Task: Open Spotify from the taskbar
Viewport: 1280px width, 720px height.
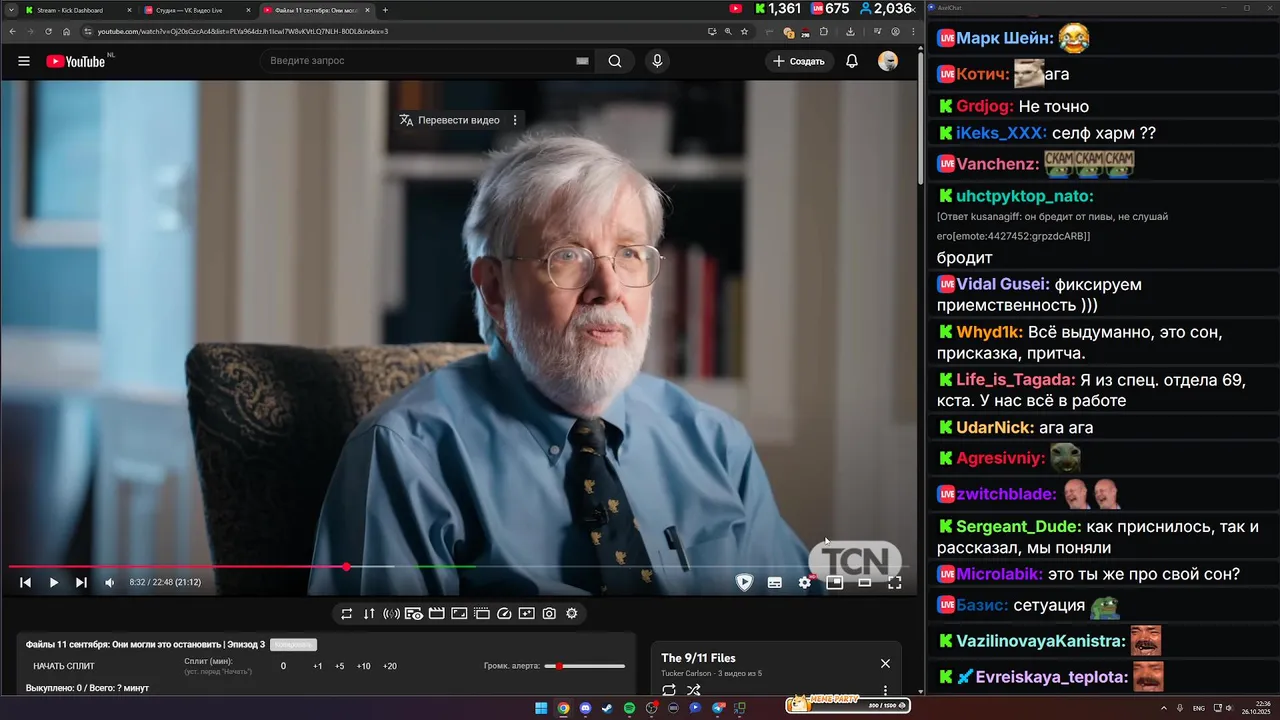Action: (629, 708)
